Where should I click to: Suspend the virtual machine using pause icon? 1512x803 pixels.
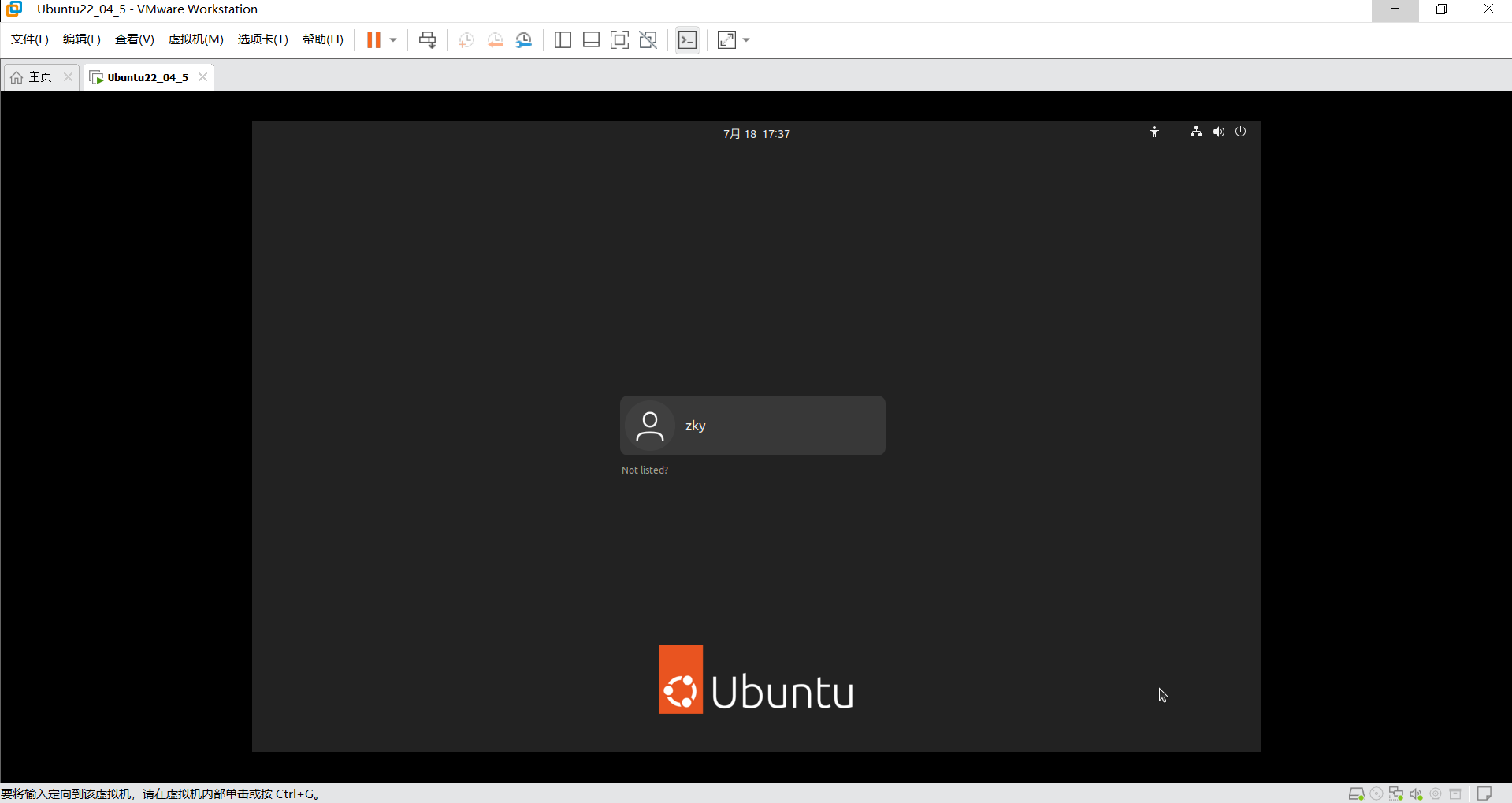(x=373, y=39)
